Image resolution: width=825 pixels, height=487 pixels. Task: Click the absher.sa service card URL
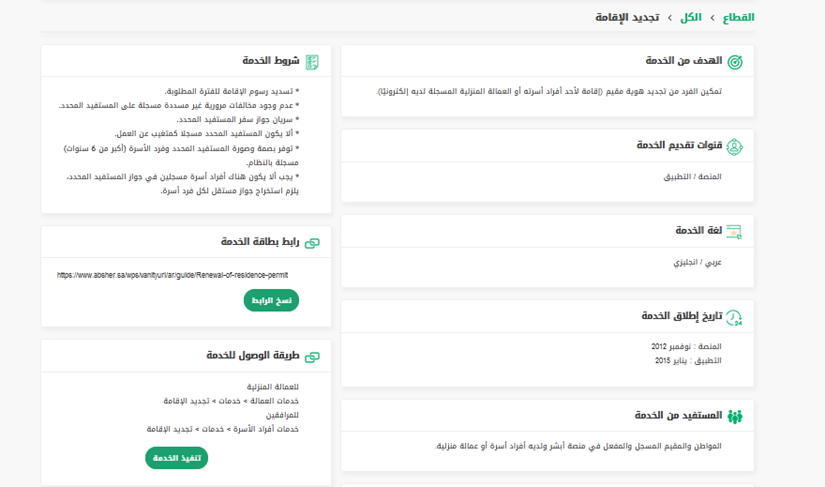click(172, 275)
